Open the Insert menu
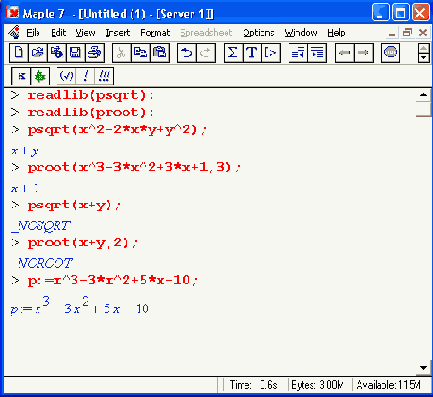The height and width of the screenshot is (397, 433). (x=118, y=33)
